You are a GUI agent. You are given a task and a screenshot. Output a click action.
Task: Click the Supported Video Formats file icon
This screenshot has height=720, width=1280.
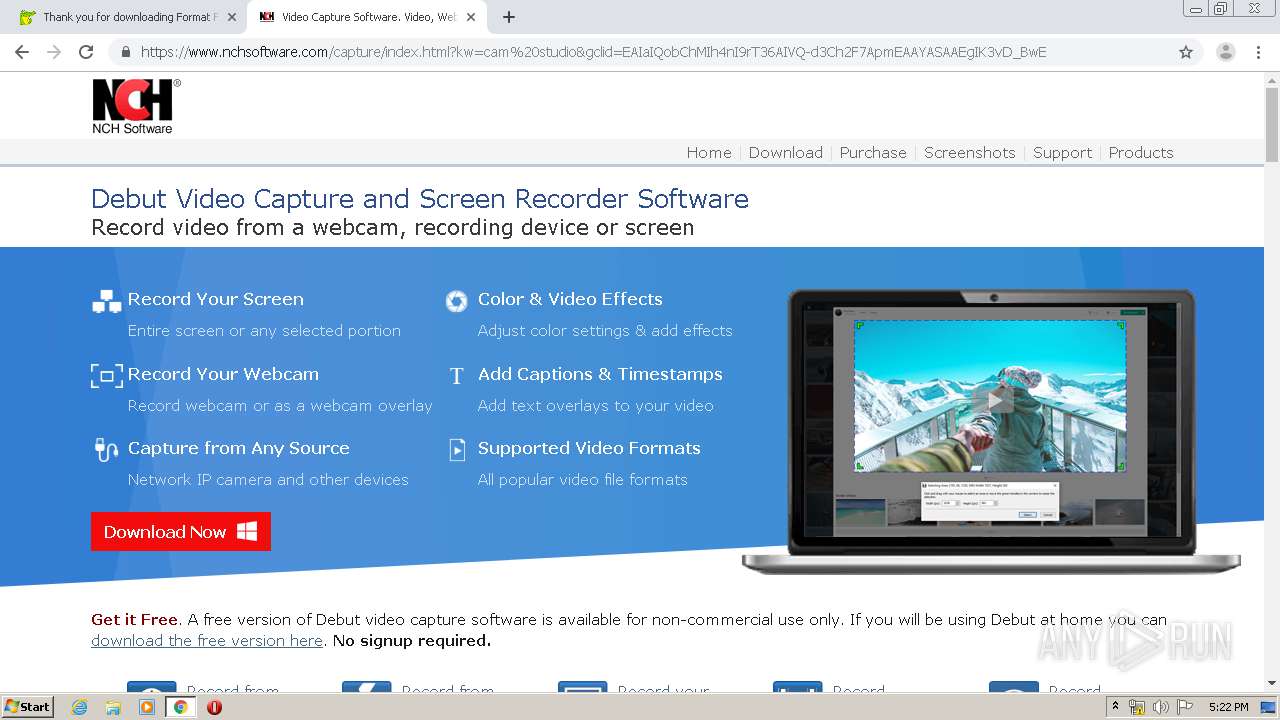457,450
